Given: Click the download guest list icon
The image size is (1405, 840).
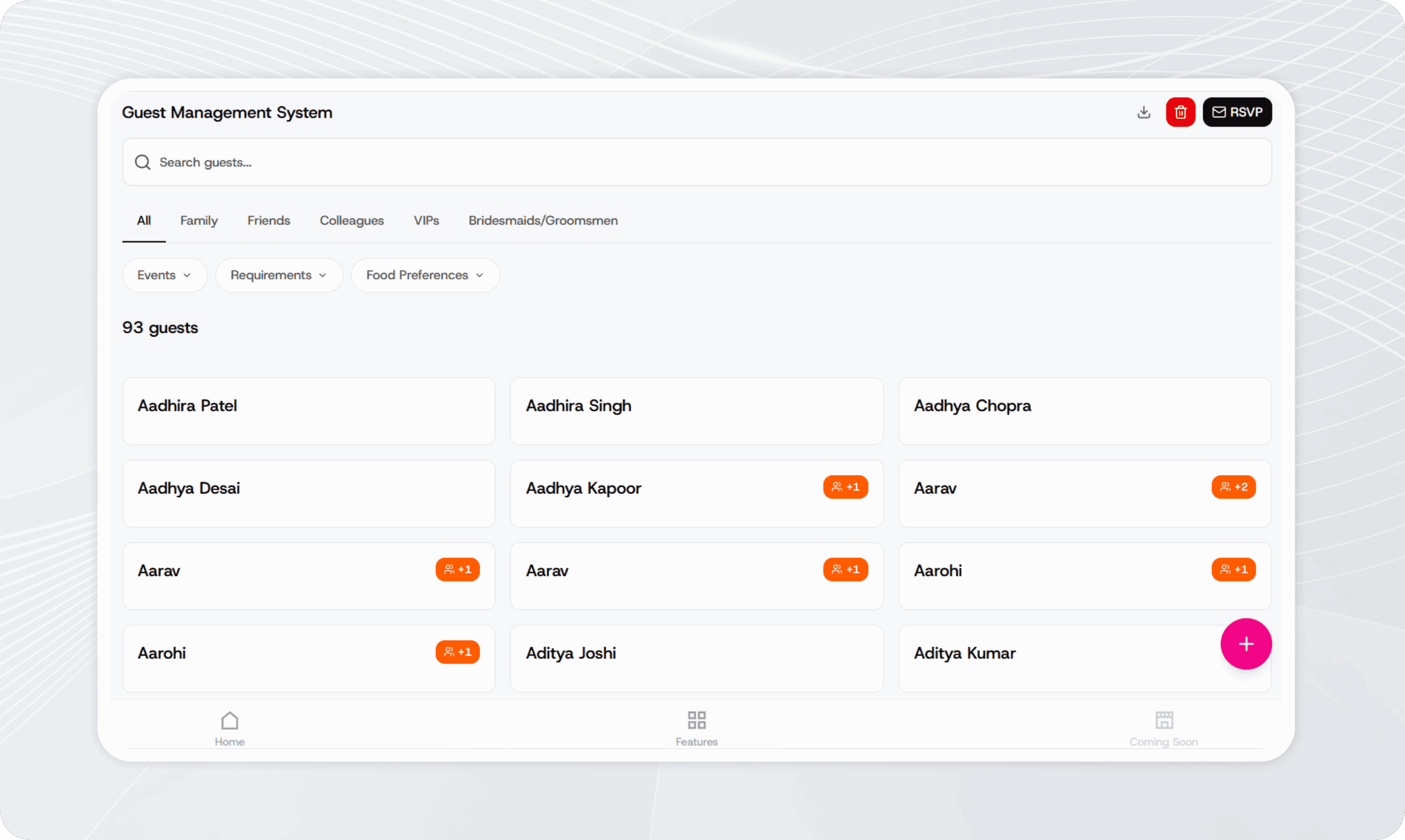Looking at the screenshot, I should (x=1143, y=112).
